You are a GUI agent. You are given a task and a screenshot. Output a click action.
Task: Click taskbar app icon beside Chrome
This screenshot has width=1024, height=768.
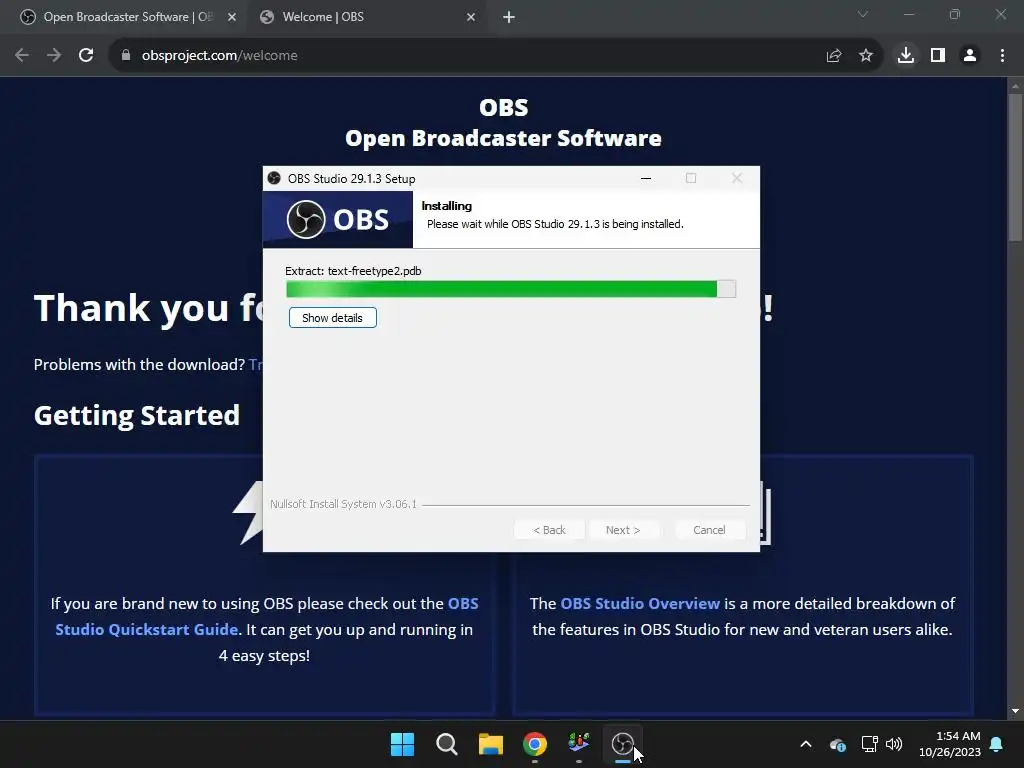579,743
